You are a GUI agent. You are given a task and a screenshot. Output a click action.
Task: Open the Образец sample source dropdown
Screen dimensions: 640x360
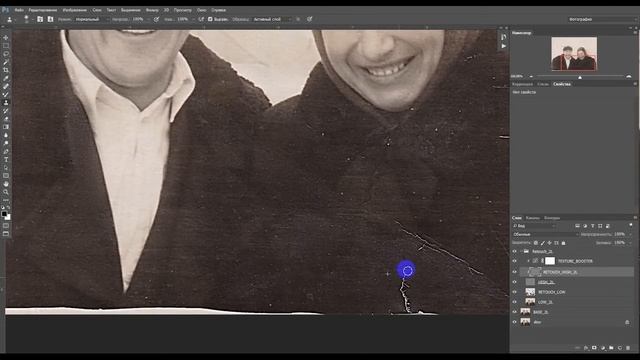click(272, 19)
